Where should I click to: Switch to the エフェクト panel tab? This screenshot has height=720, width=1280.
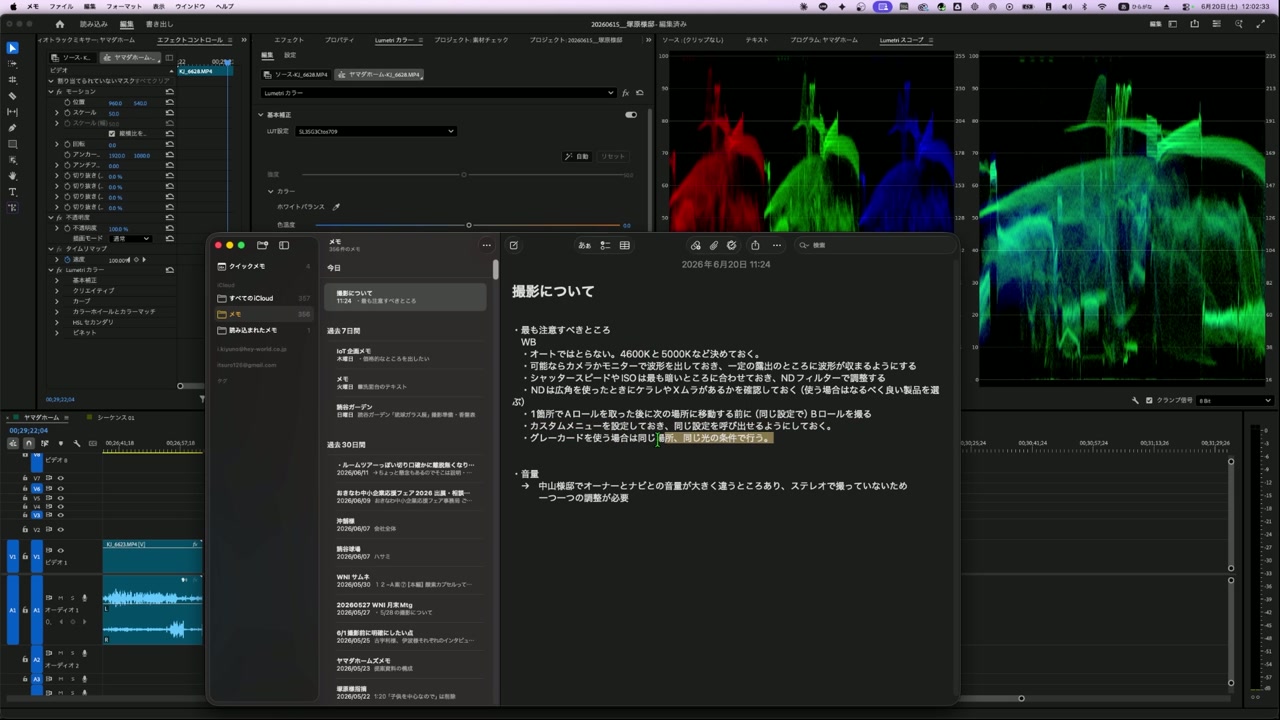click(288, 40)
